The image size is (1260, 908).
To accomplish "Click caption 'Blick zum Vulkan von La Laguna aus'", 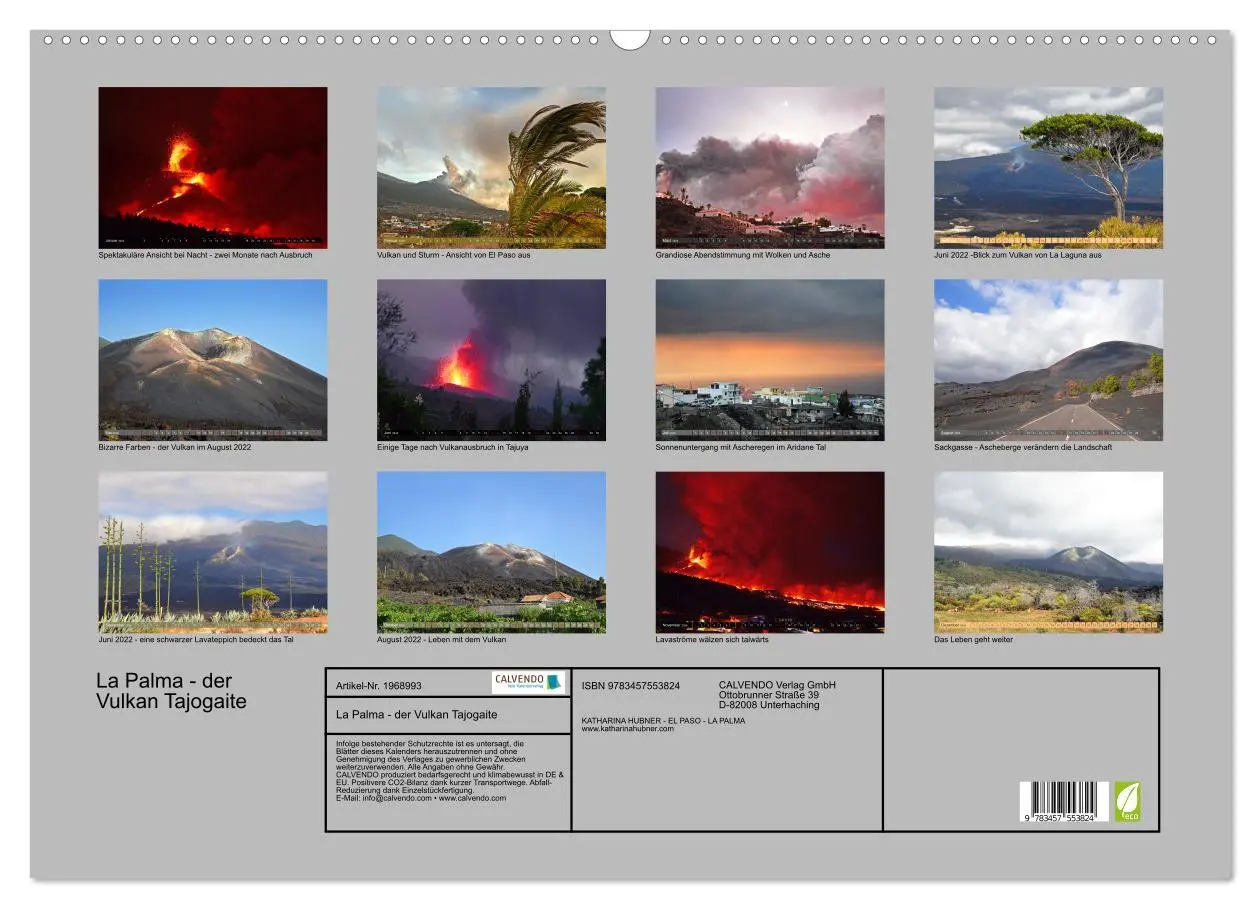I will (x=1037, y=255).
